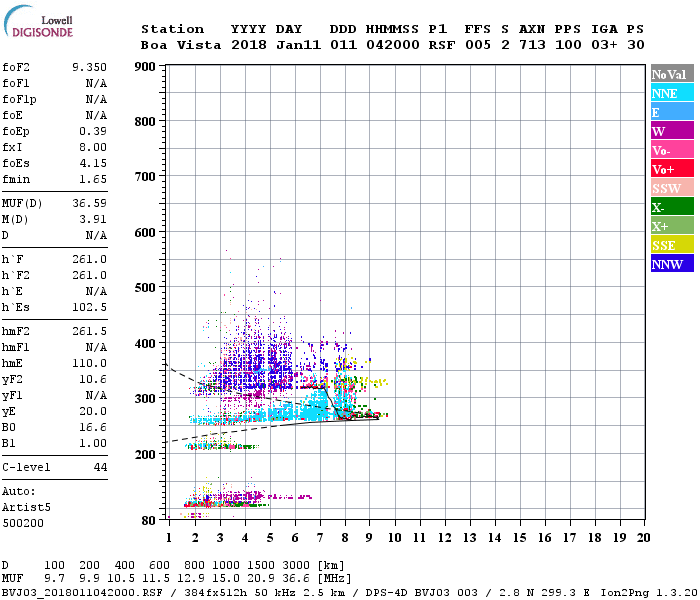Select the Vo+ red legend swatch

coord(672,169)
